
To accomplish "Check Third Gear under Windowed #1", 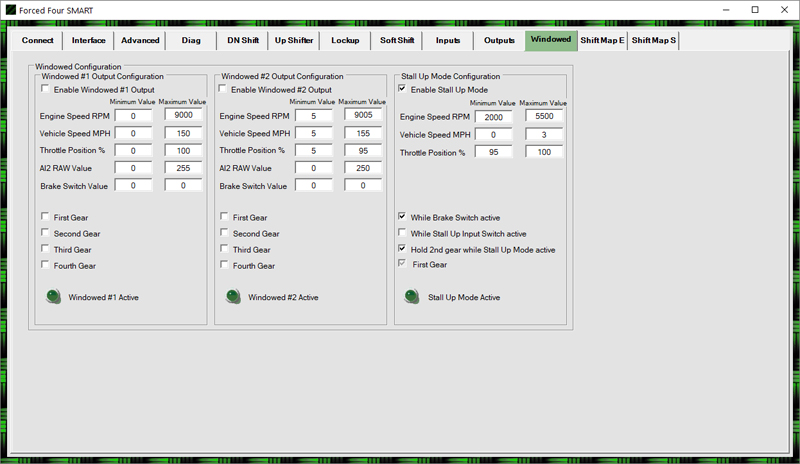I will pos(45,249).
